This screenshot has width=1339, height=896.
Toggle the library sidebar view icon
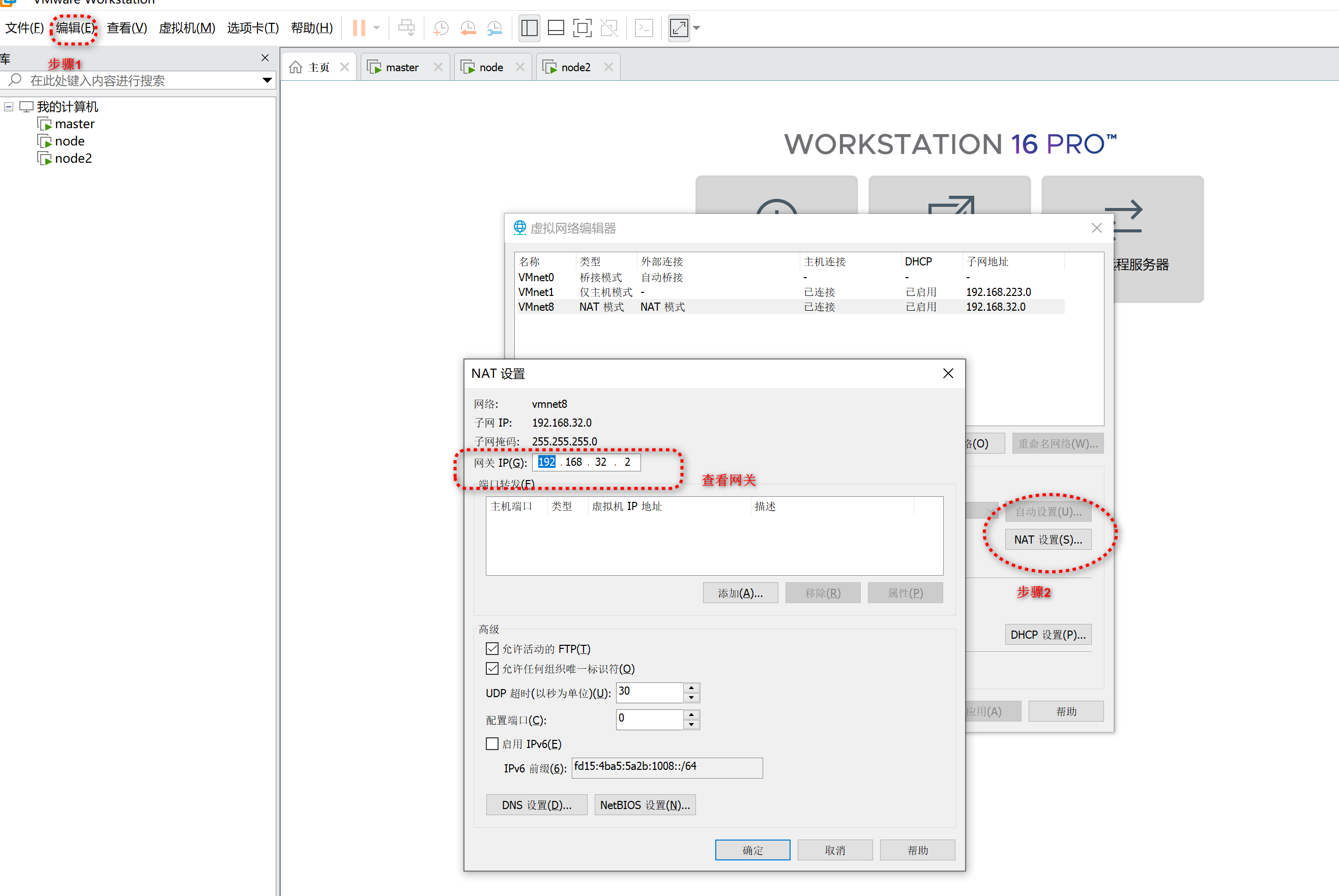pyautogui.click(x=530, y=27)
